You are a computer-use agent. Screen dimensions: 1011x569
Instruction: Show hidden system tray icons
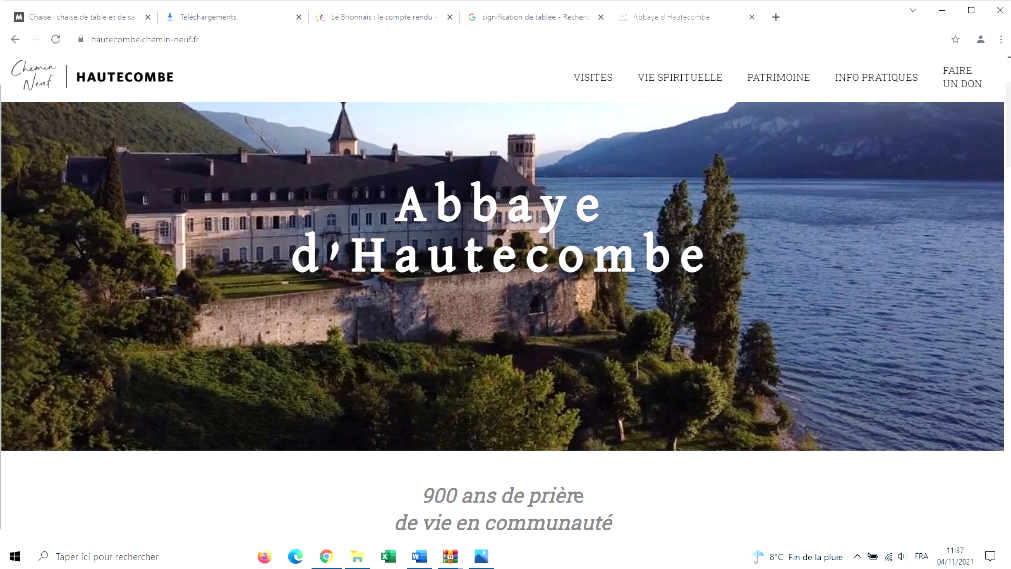coord(858,557)
